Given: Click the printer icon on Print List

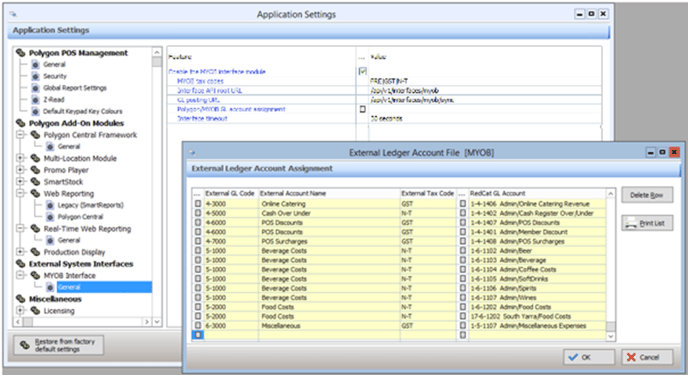Looking at the screenshot, I should pos(631,223).
